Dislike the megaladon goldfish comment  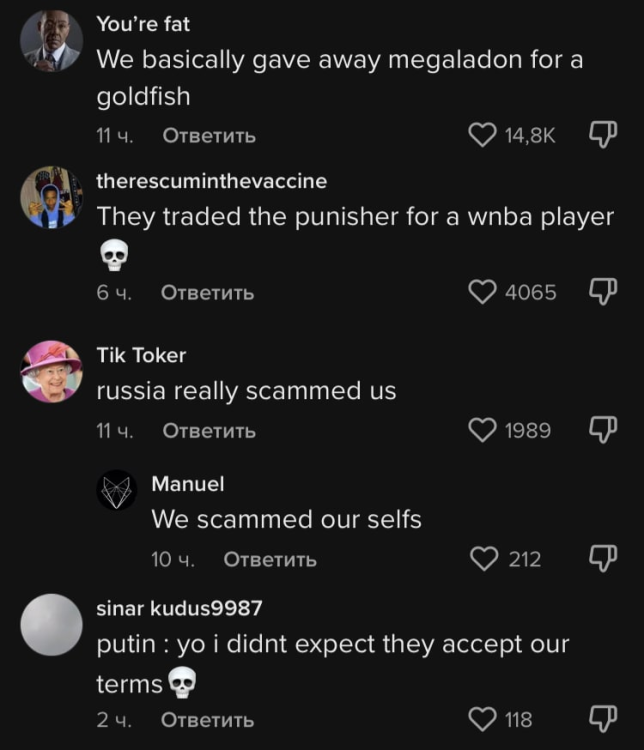coord(602,135)
